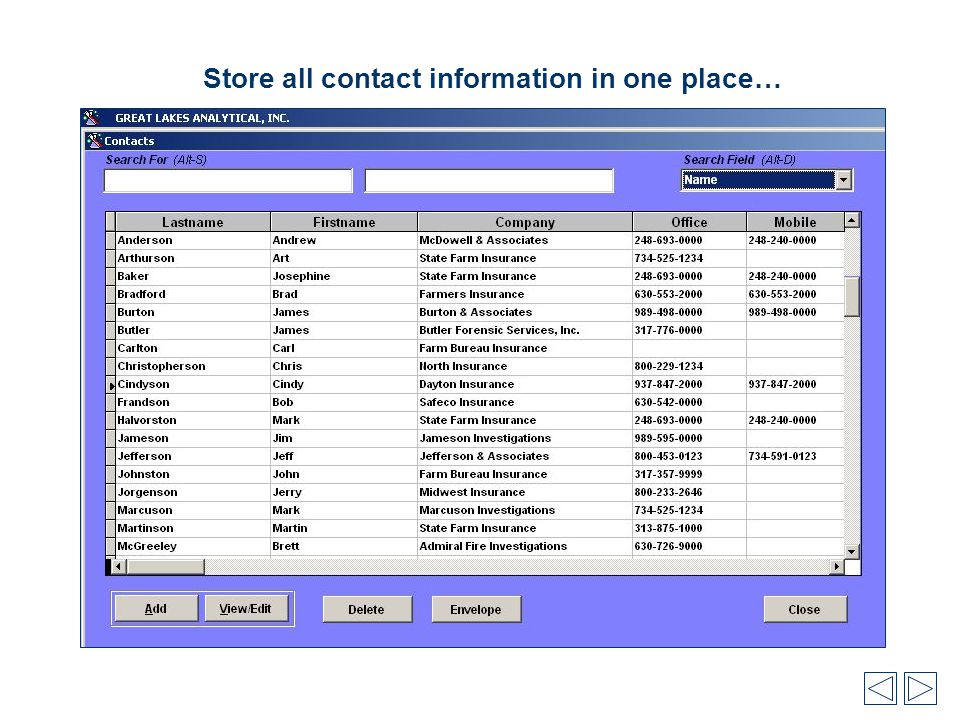
Task: Click the McDowell & Associates company cell
Action: [525, 240]
